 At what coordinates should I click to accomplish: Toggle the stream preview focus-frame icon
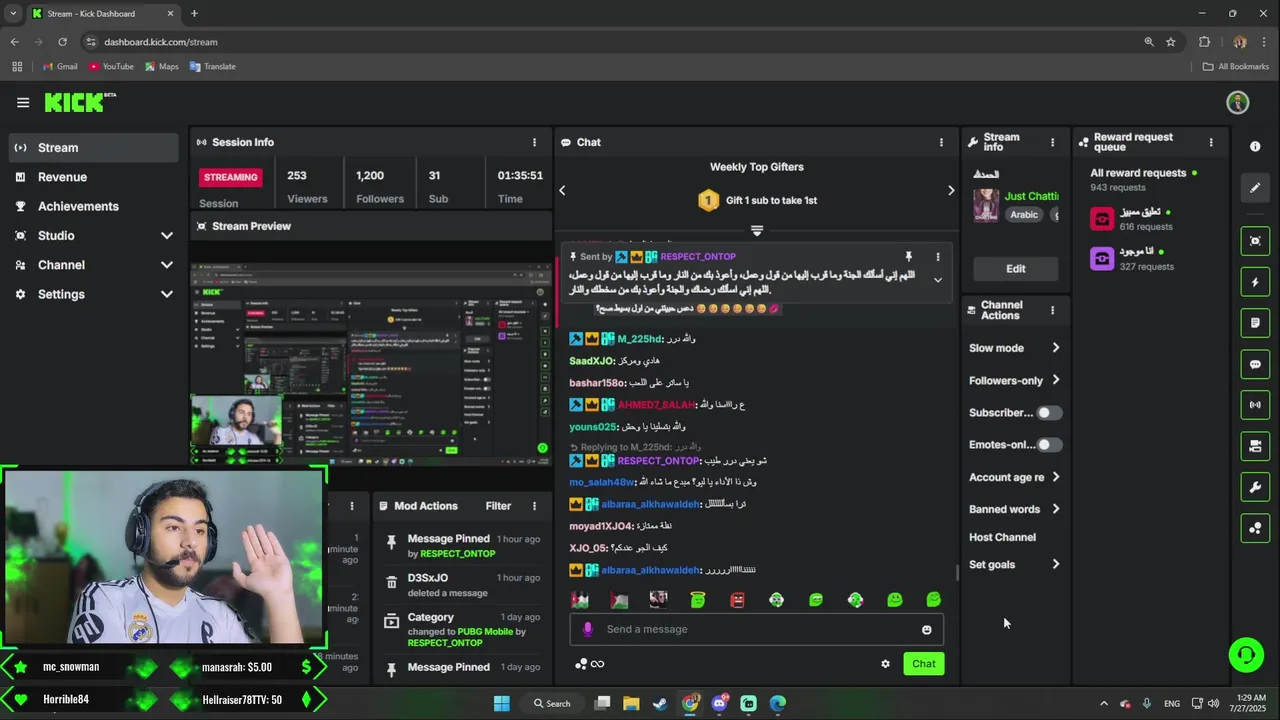click(x=1255, y=241)
